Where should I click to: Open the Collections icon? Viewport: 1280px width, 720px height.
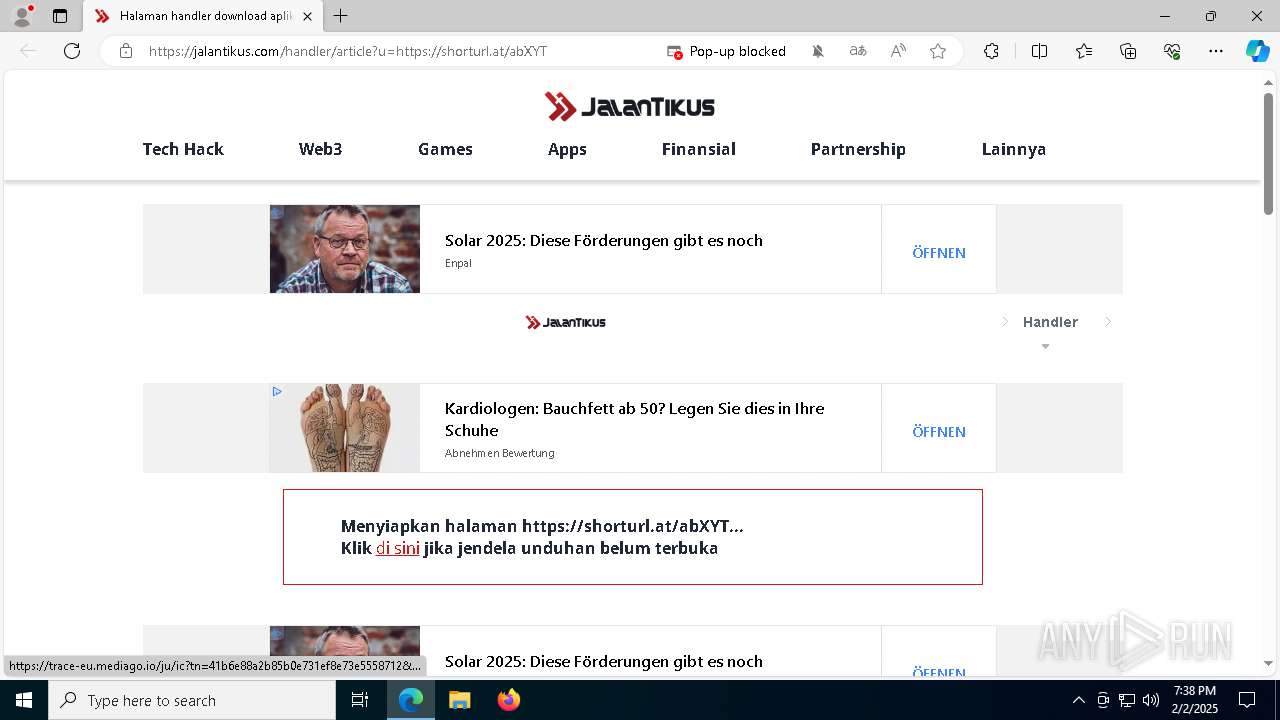pyautogui.click(x=1128, y=51)
